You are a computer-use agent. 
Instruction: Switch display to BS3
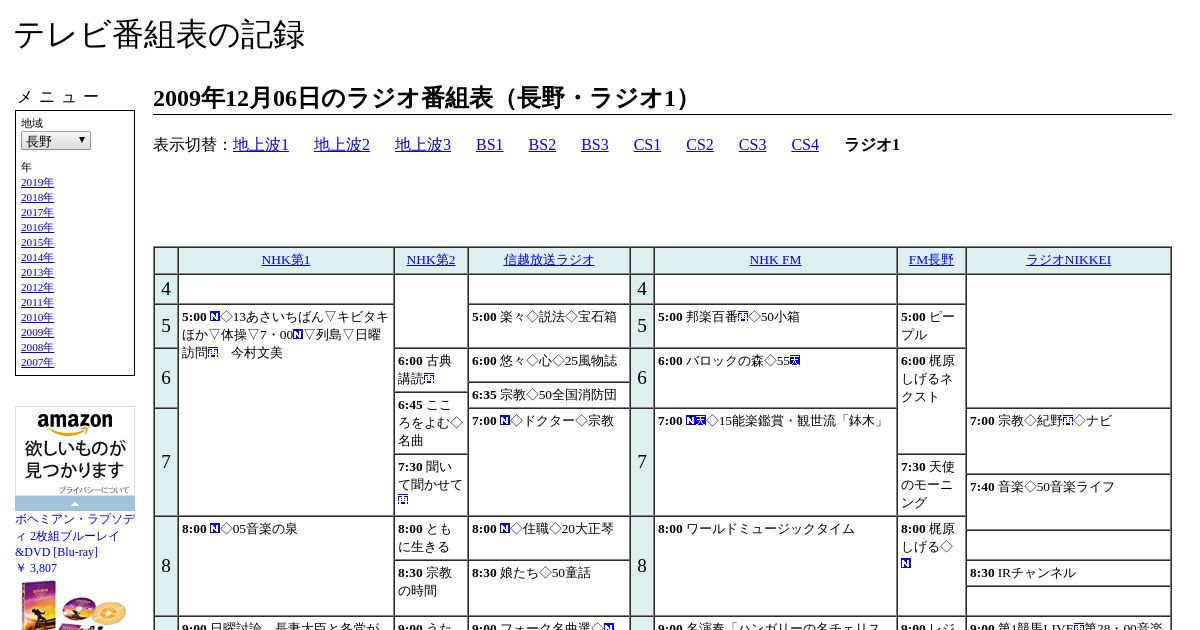[595, 145]
